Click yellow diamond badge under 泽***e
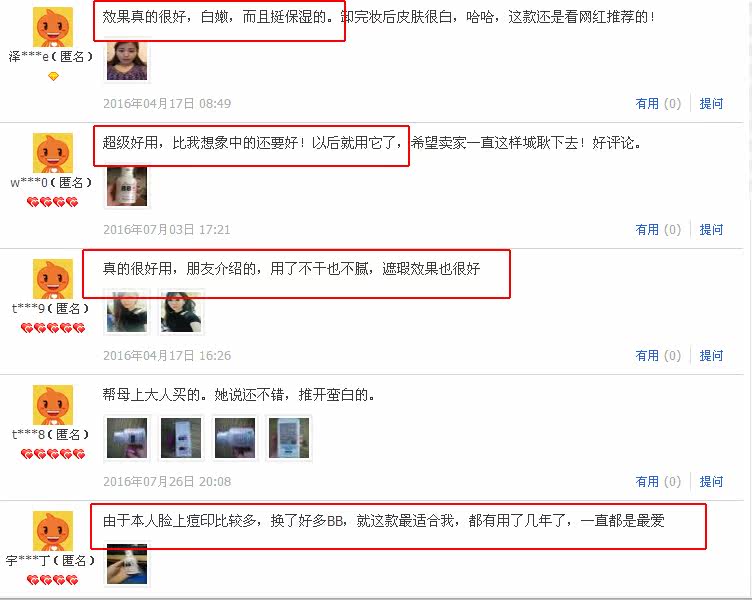The image size is (752, 600). (x=53, y=76)
